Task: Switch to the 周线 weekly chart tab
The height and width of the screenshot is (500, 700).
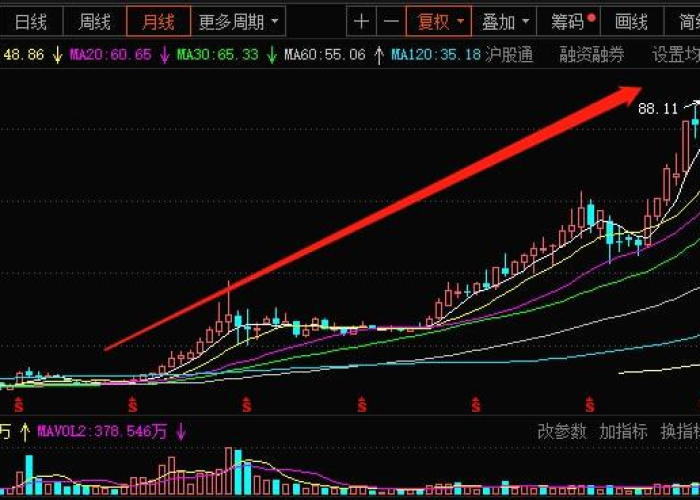Action: tap(95, 21)
